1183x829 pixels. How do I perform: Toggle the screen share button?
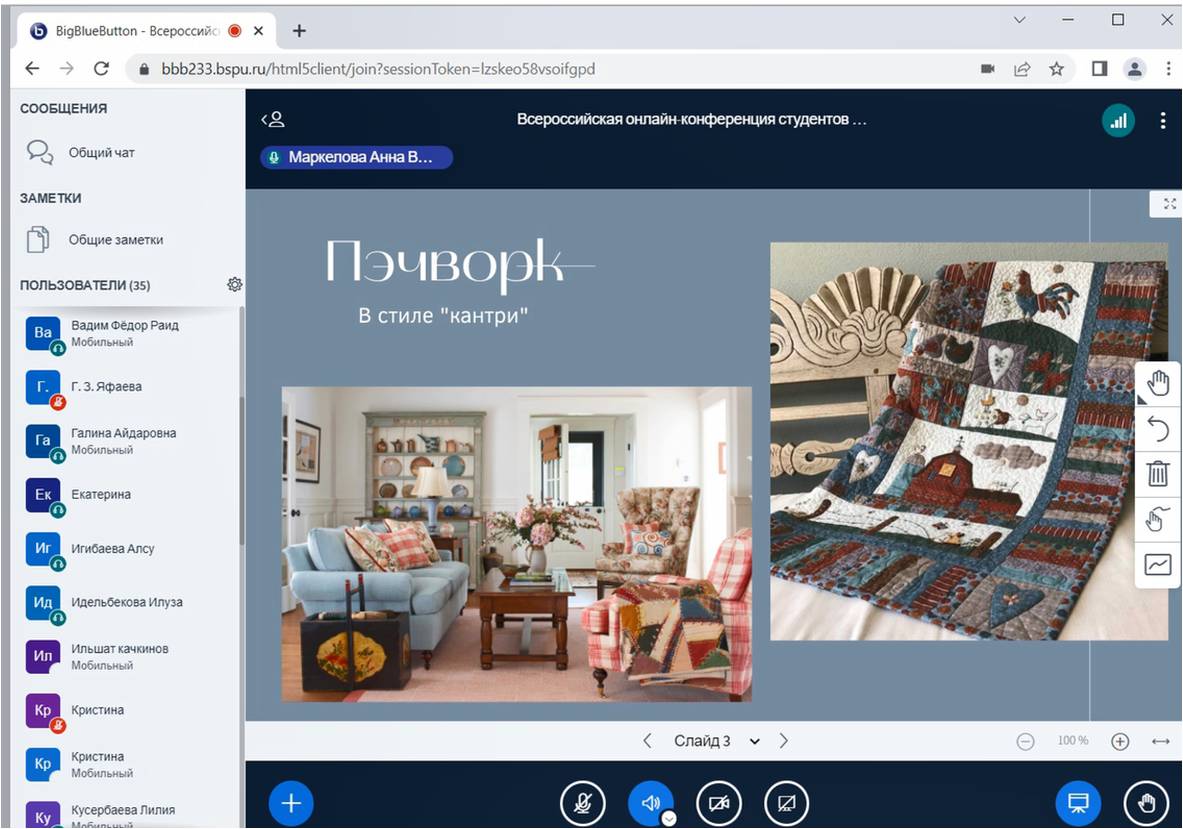[x=786, y=803]
